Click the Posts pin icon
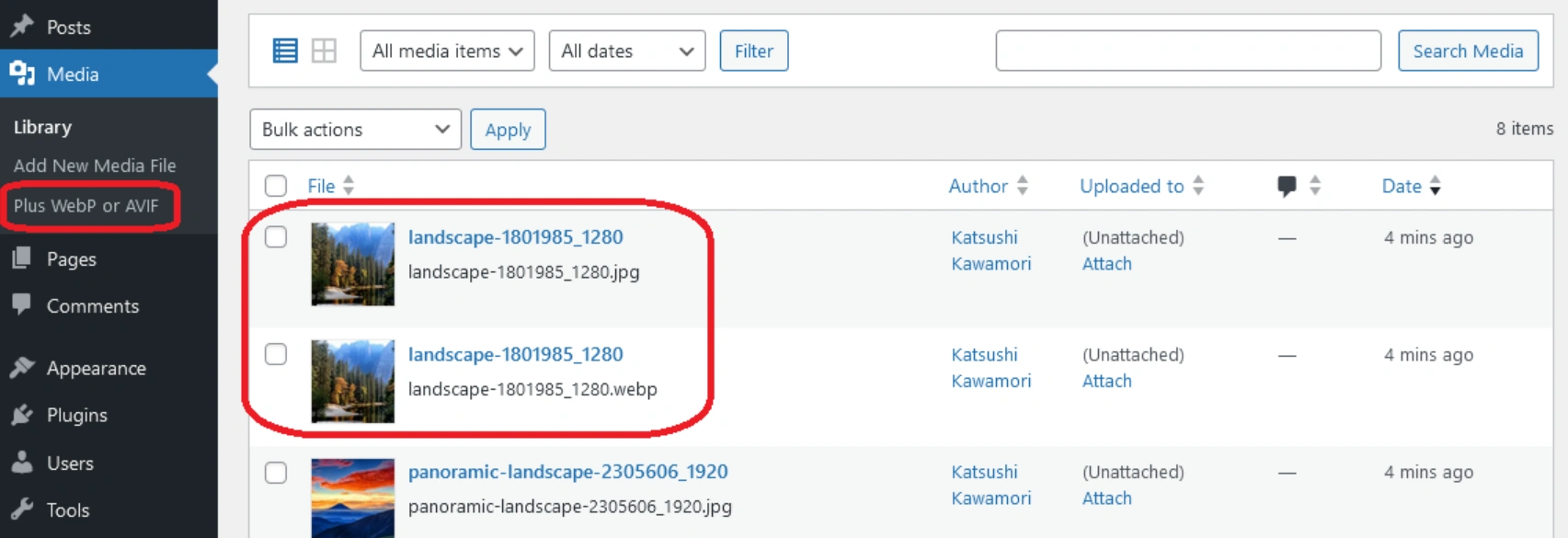The width and height of the screenshot is (1568, 538). click(22, 26)
